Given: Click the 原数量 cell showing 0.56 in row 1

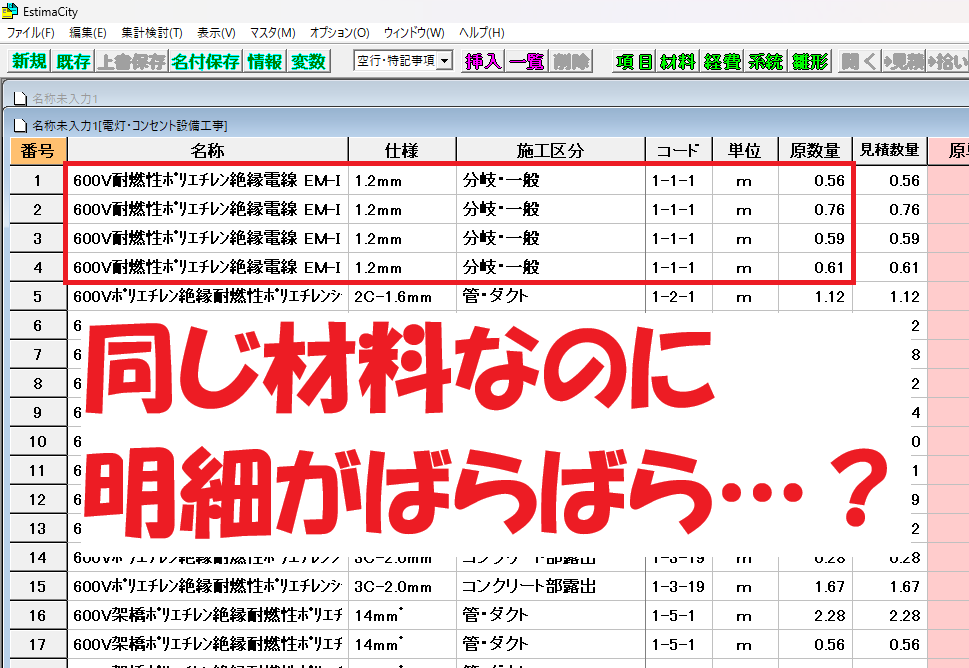Looking at the screenshot, I should [814, 181].
